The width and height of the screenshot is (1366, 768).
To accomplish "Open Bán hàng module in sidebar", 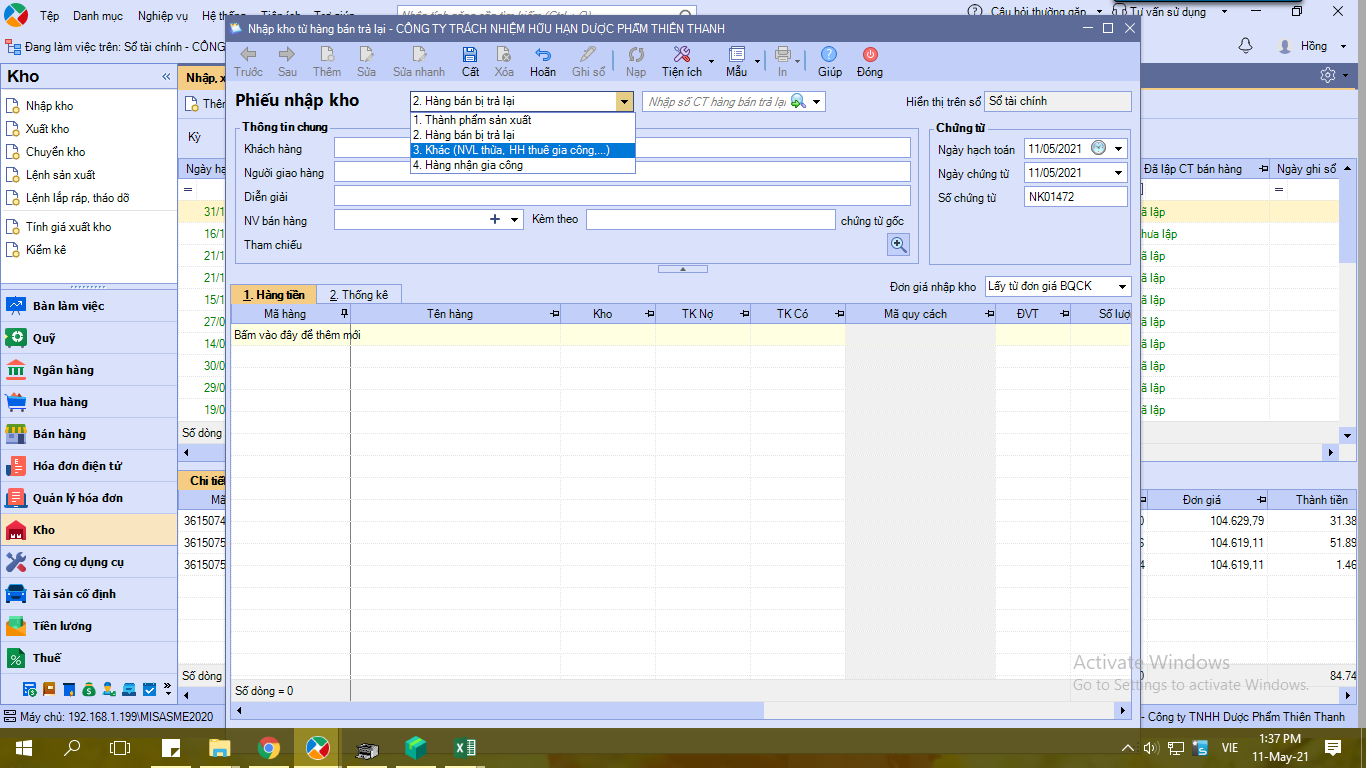I will 89,434.
